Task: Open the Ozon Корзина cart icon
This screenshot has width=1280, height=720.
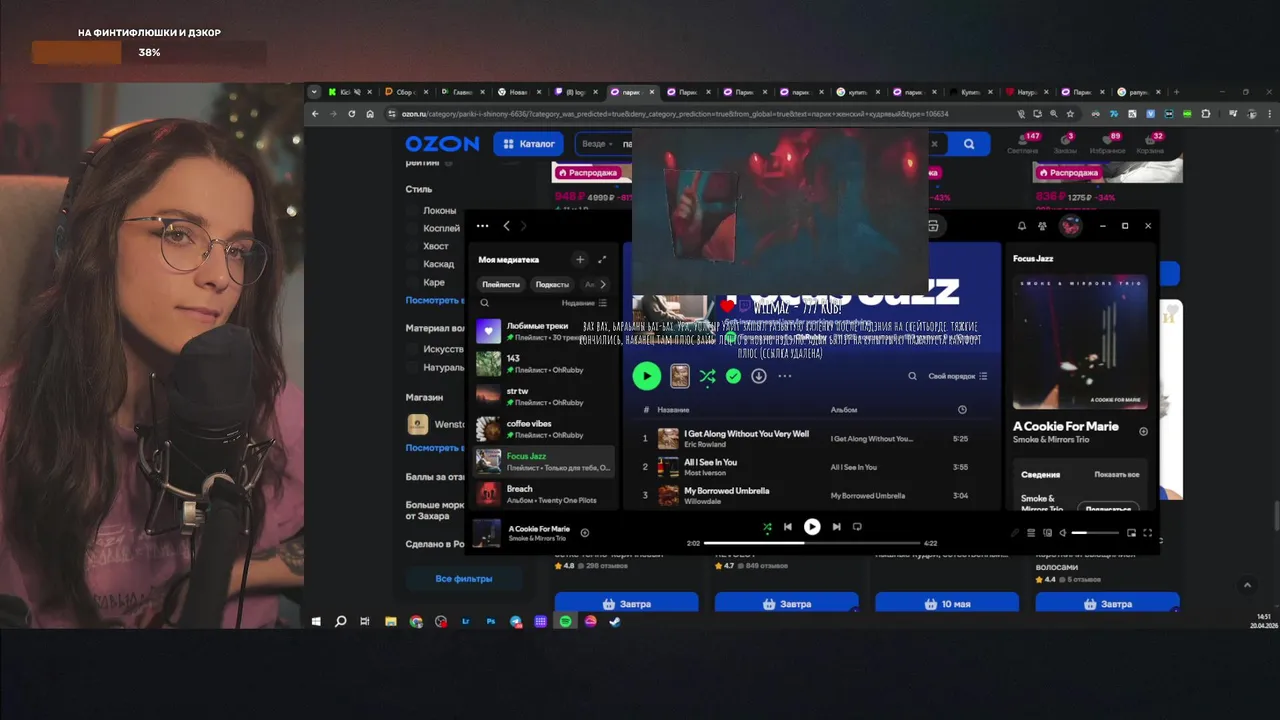Action: coord(1150,142)
